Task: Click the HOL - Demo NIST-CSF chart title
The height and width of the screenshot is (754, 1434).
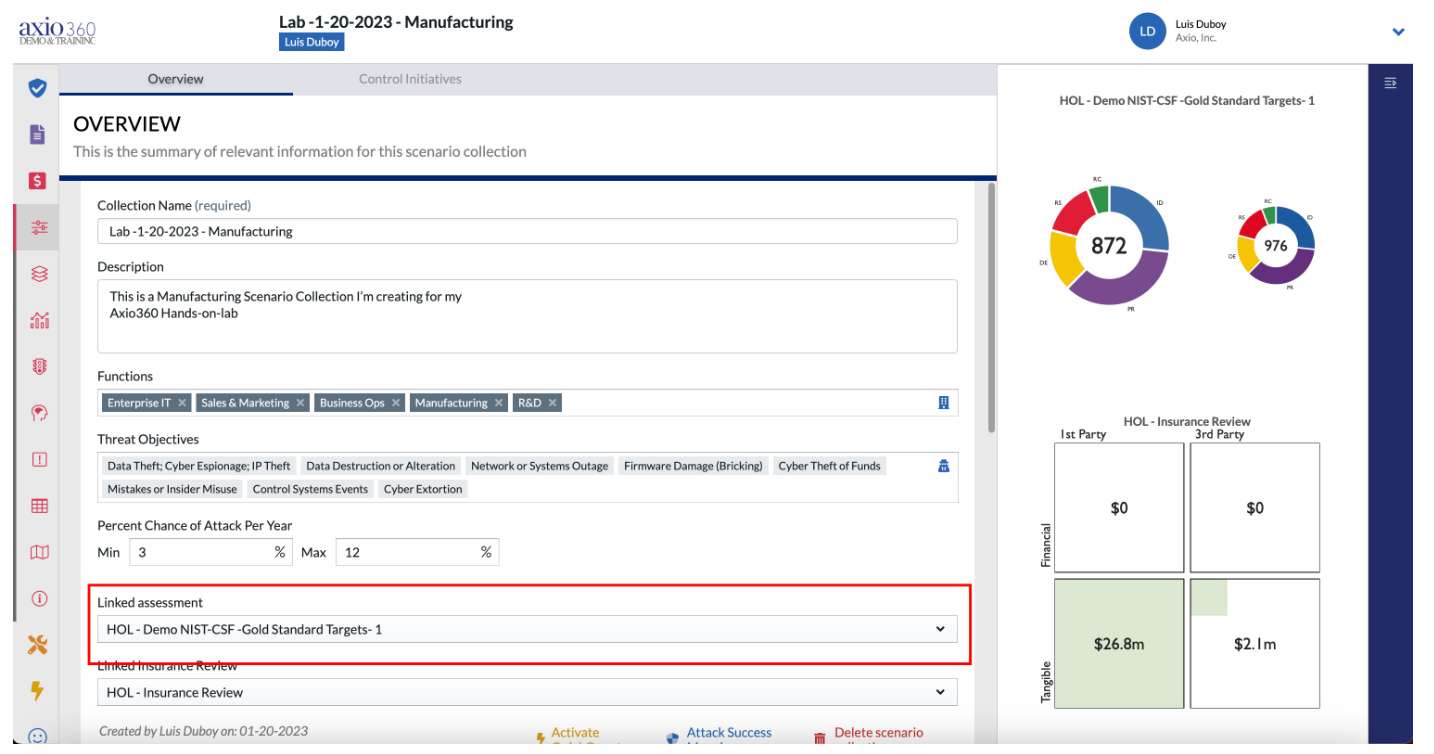Action: click(1187, 101)
